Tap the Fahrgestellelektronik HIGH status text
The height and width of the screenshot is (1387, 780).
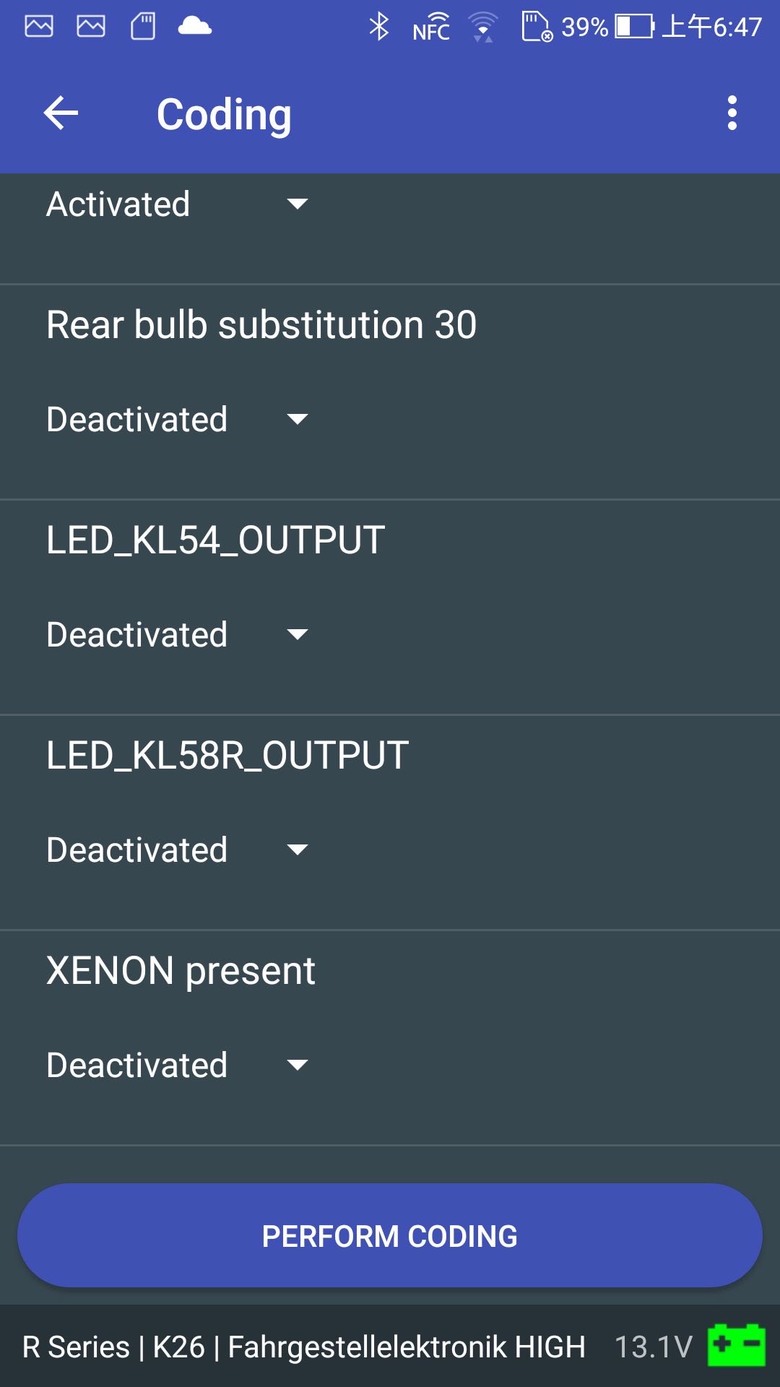(x=407, y=1347)
